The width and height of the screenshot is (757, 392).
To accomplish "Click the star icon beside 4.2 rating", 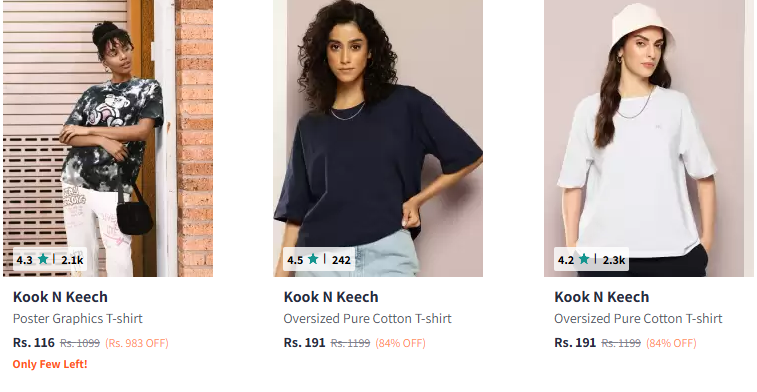I will coord(584,259).
